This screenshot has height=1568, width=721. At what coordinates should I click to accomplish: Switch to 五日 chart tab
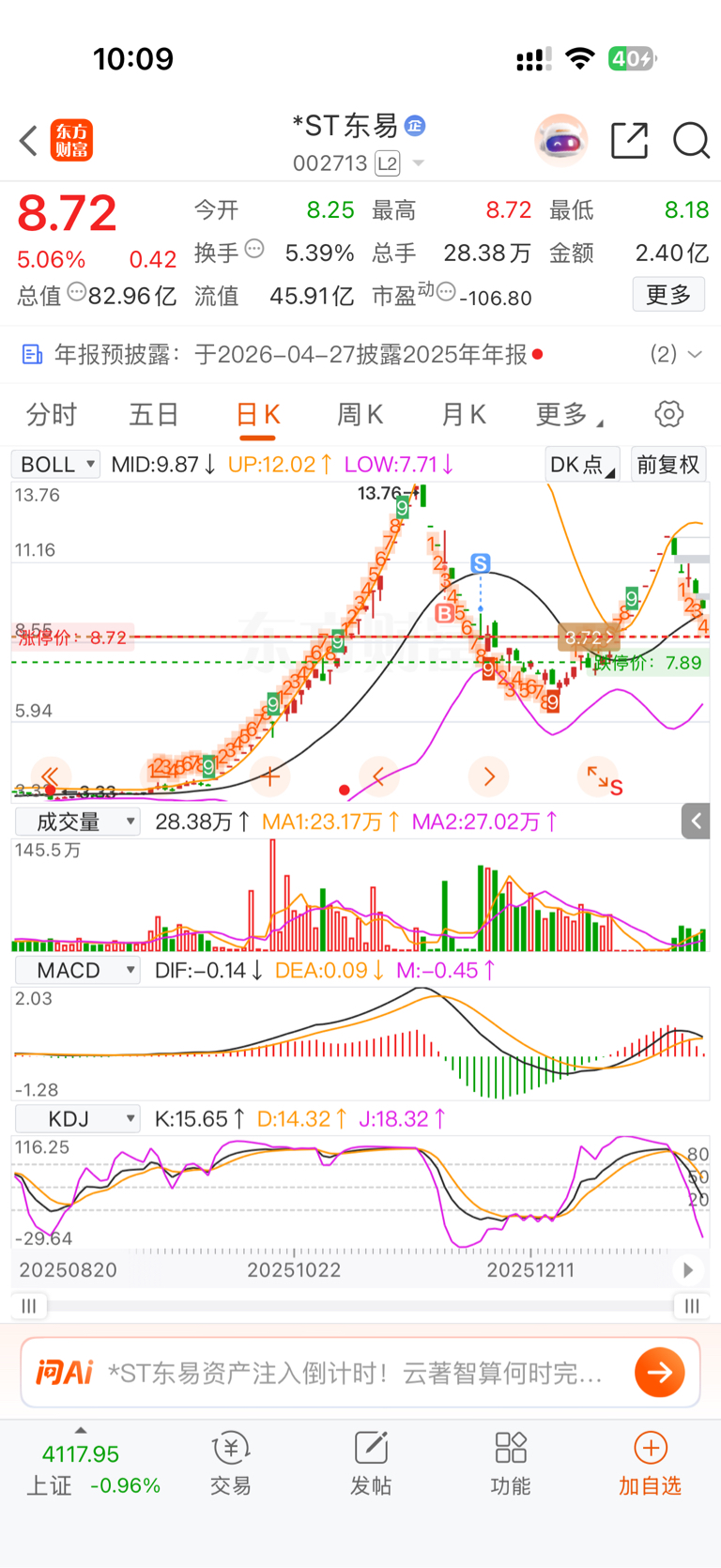154,414
